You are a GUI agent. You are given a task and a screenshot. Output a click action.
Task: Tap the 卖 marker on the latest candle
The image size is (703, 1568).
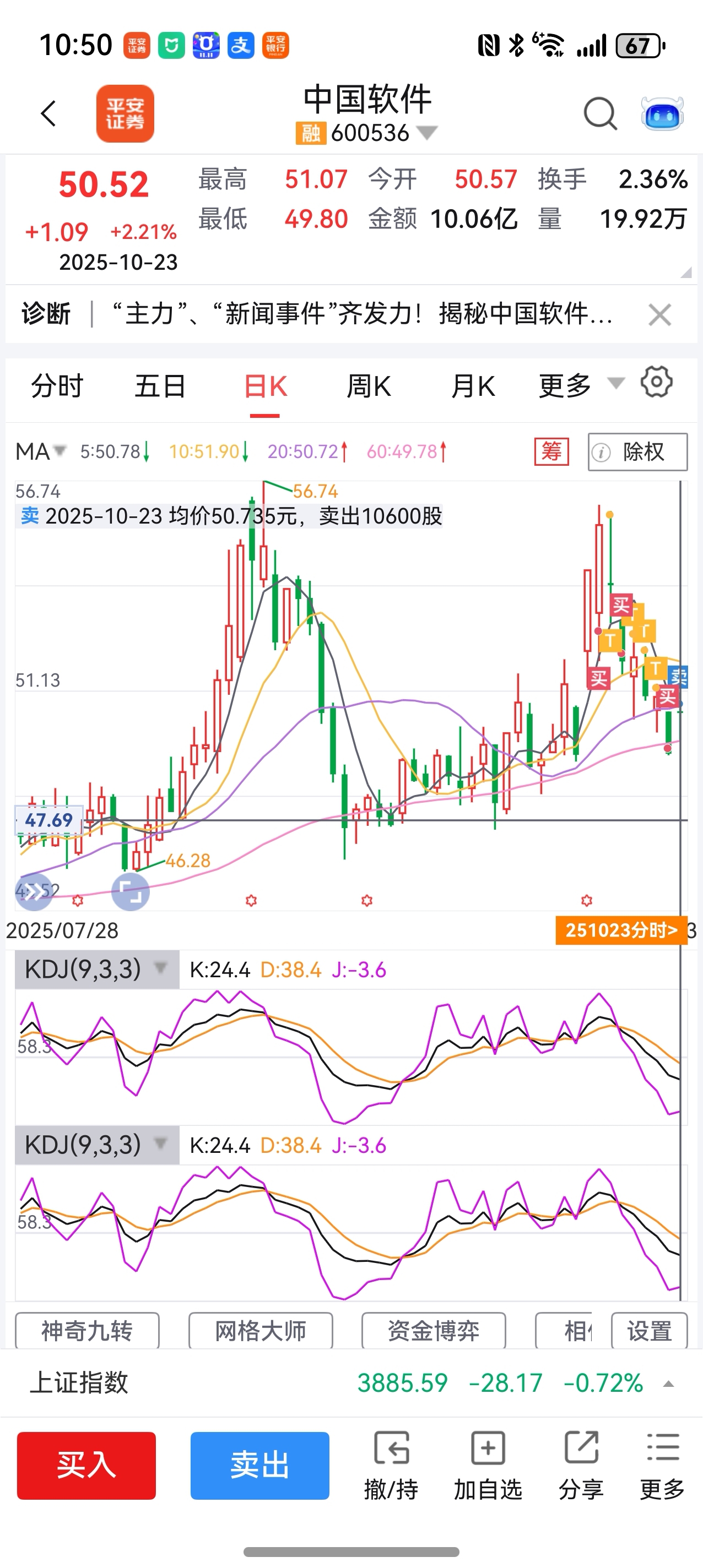tap(678, 676)
